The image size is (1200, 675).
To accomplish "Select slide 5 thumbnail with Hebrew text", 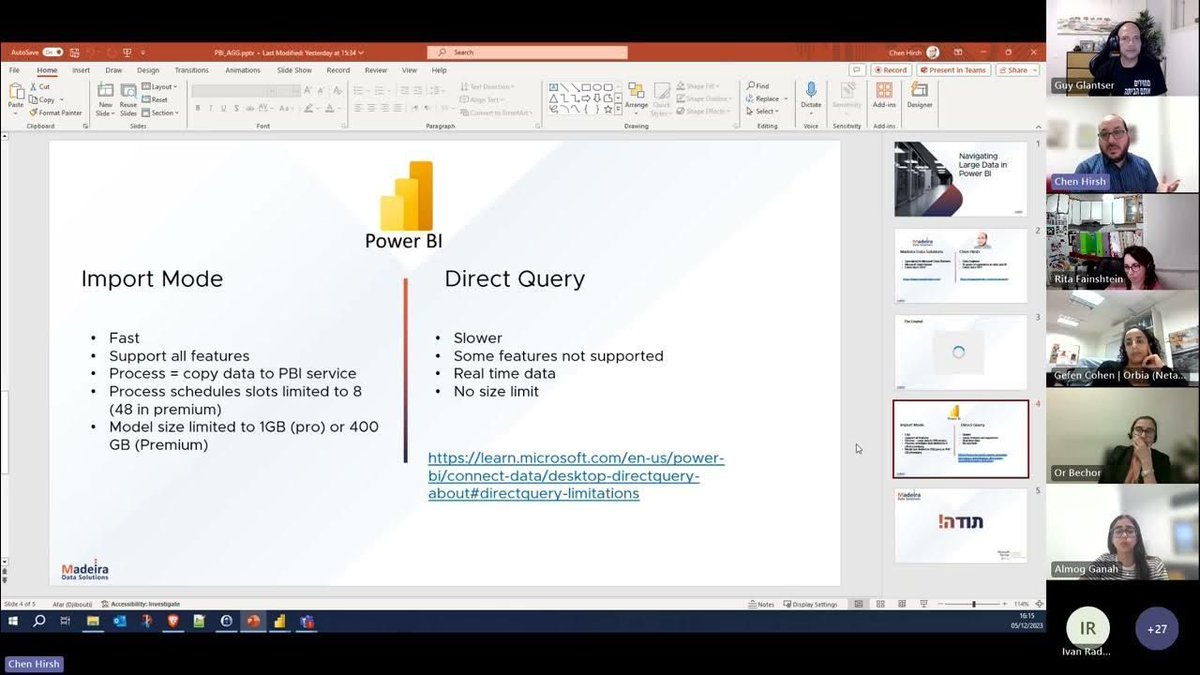I will [x=960, y=525].
